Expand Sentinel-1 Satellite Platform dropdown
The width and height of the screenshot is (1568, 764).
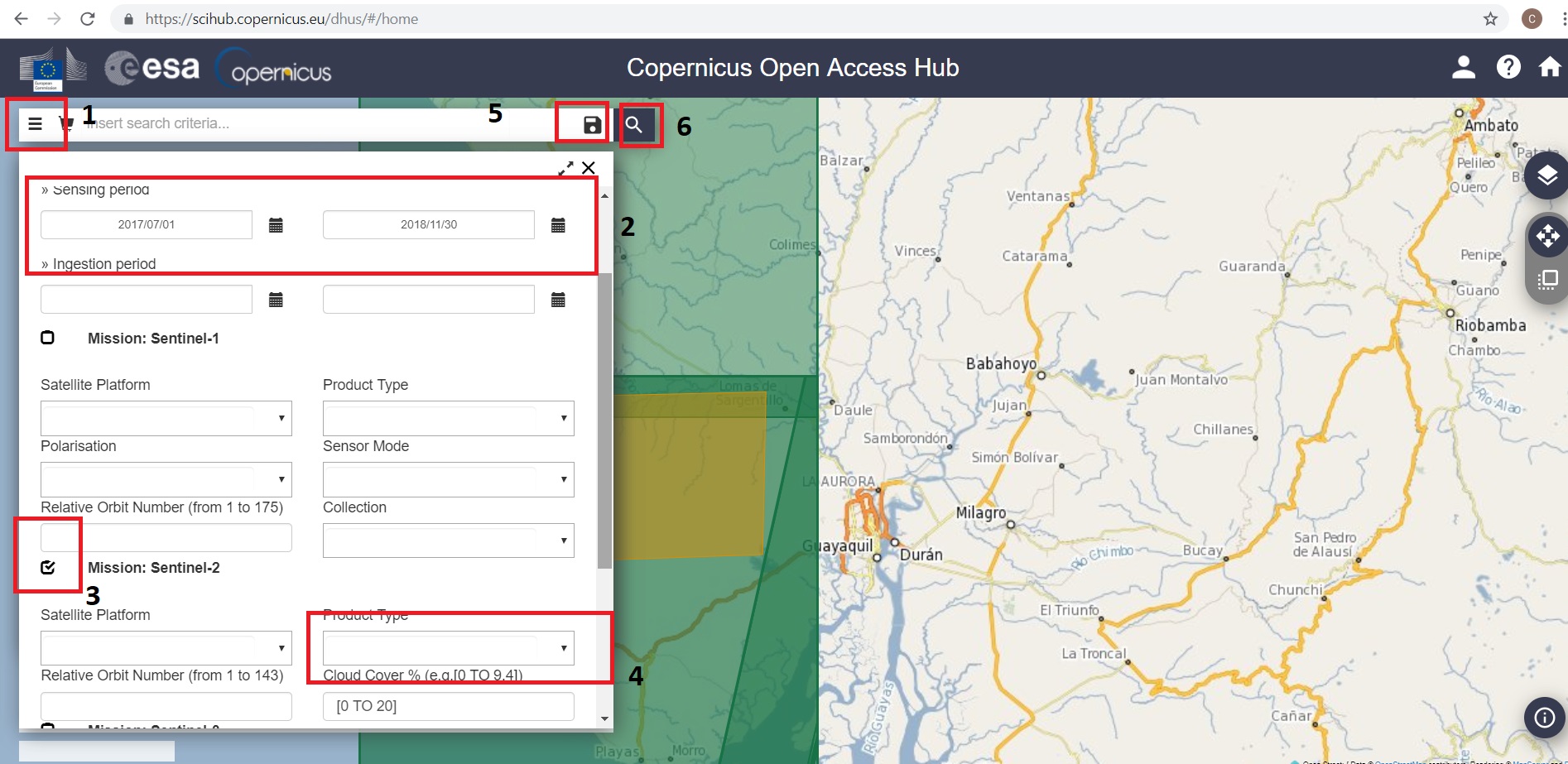(x=166, y=419)
